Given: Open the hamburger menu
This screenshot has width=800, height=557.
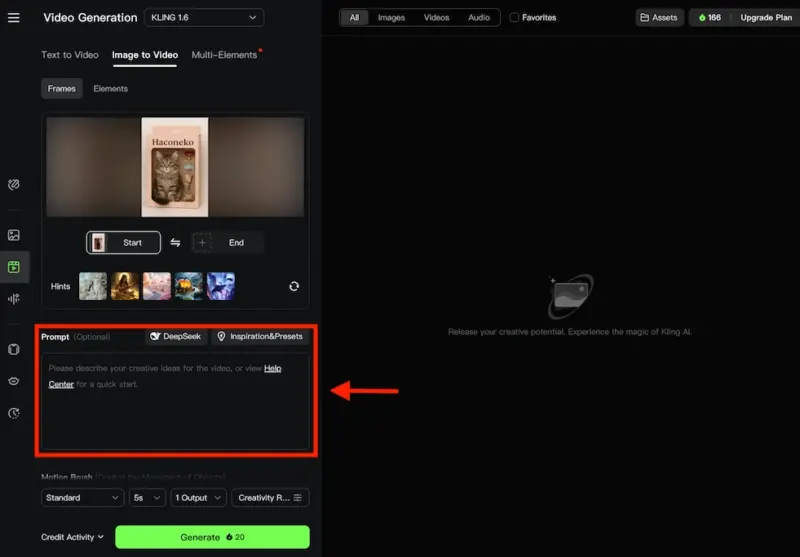Looking at the screenshot, I should (14, 18).
